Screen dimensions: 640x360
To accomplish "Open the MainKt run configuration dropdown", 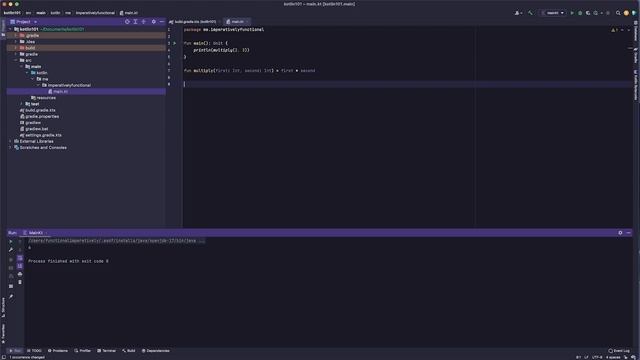I will click(553, 13).
